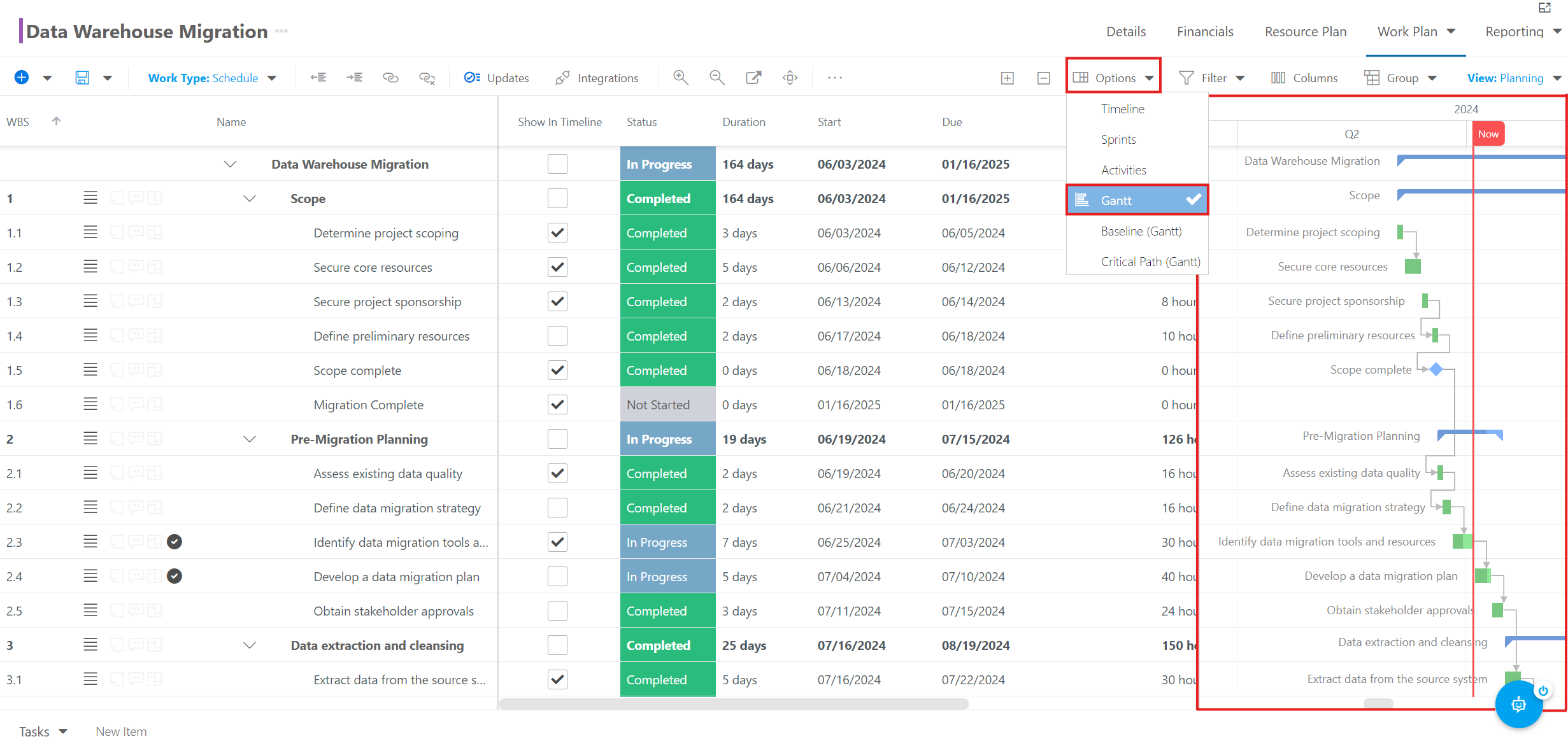Click completion check icon on row 2.3
This screenshot has width=1568, height=753.
click(x=175, y=542)
